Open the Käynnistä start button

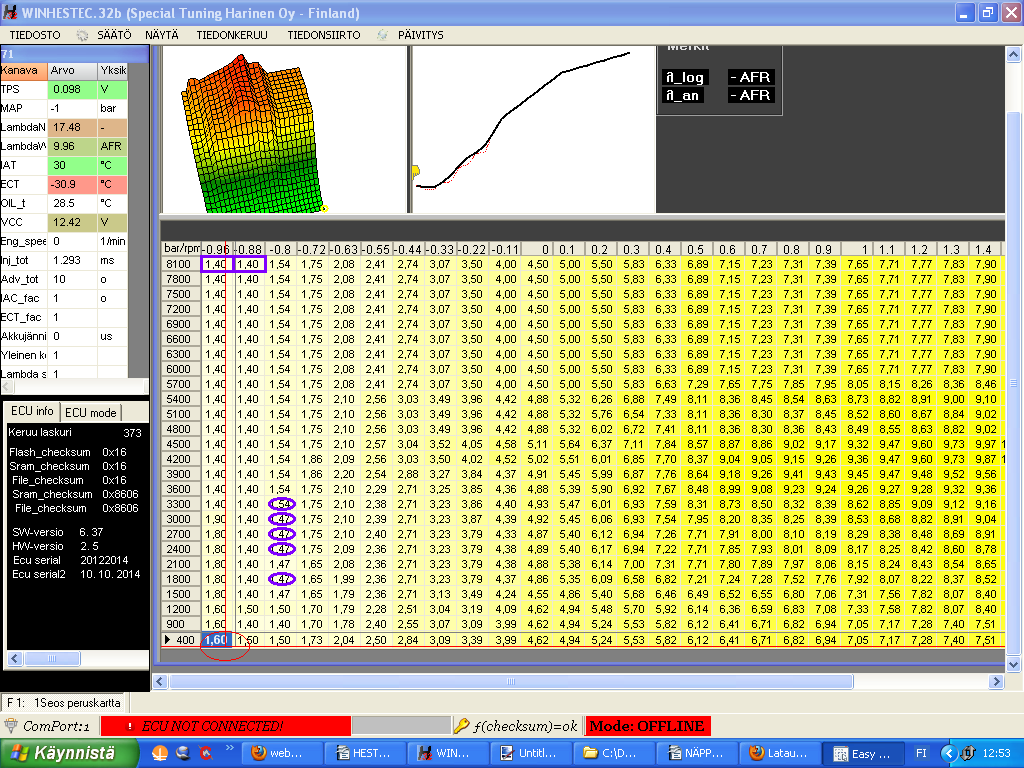click(70, 753)
